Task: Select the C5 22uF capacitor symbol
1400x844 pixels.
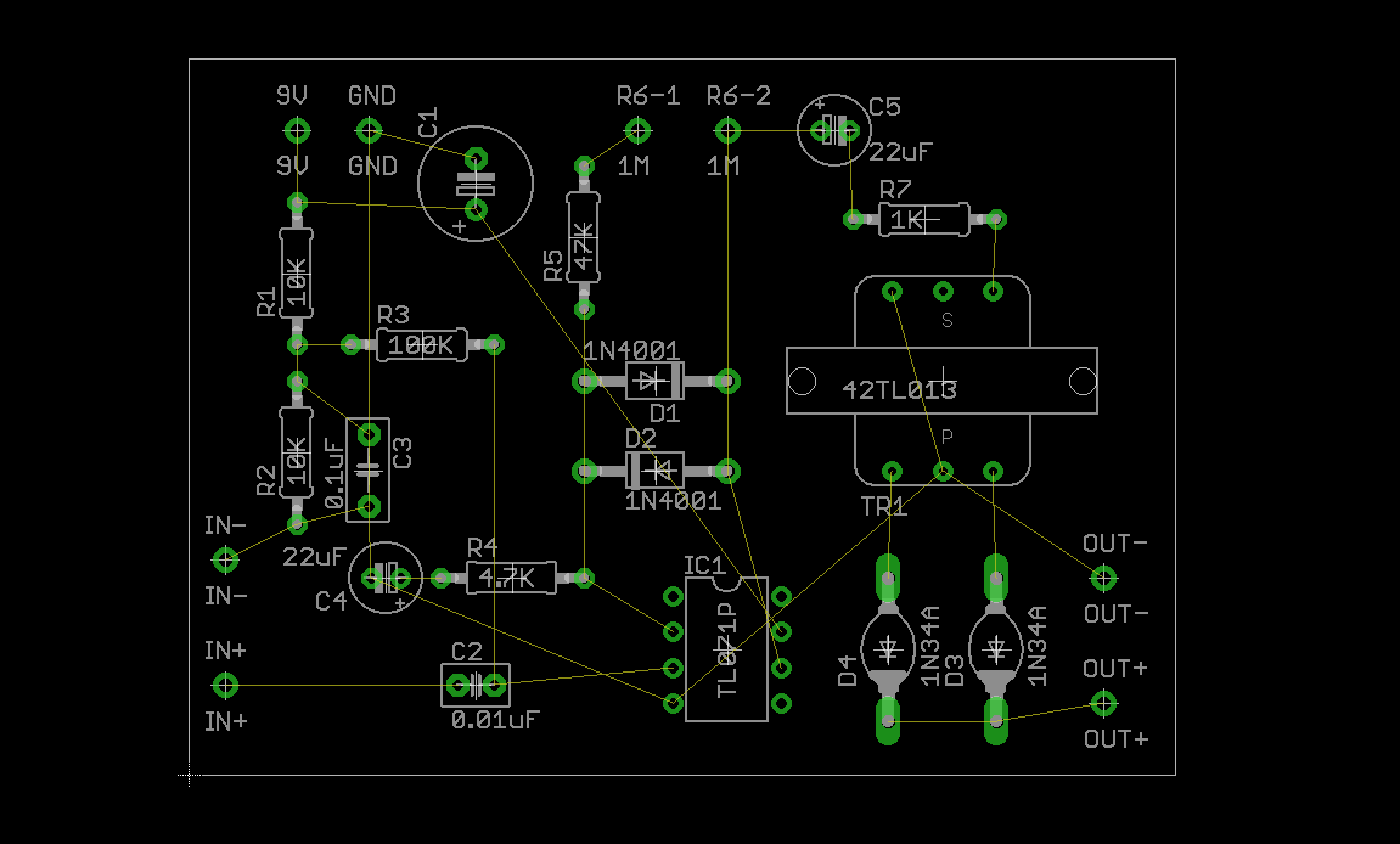Action: [834, 130]
